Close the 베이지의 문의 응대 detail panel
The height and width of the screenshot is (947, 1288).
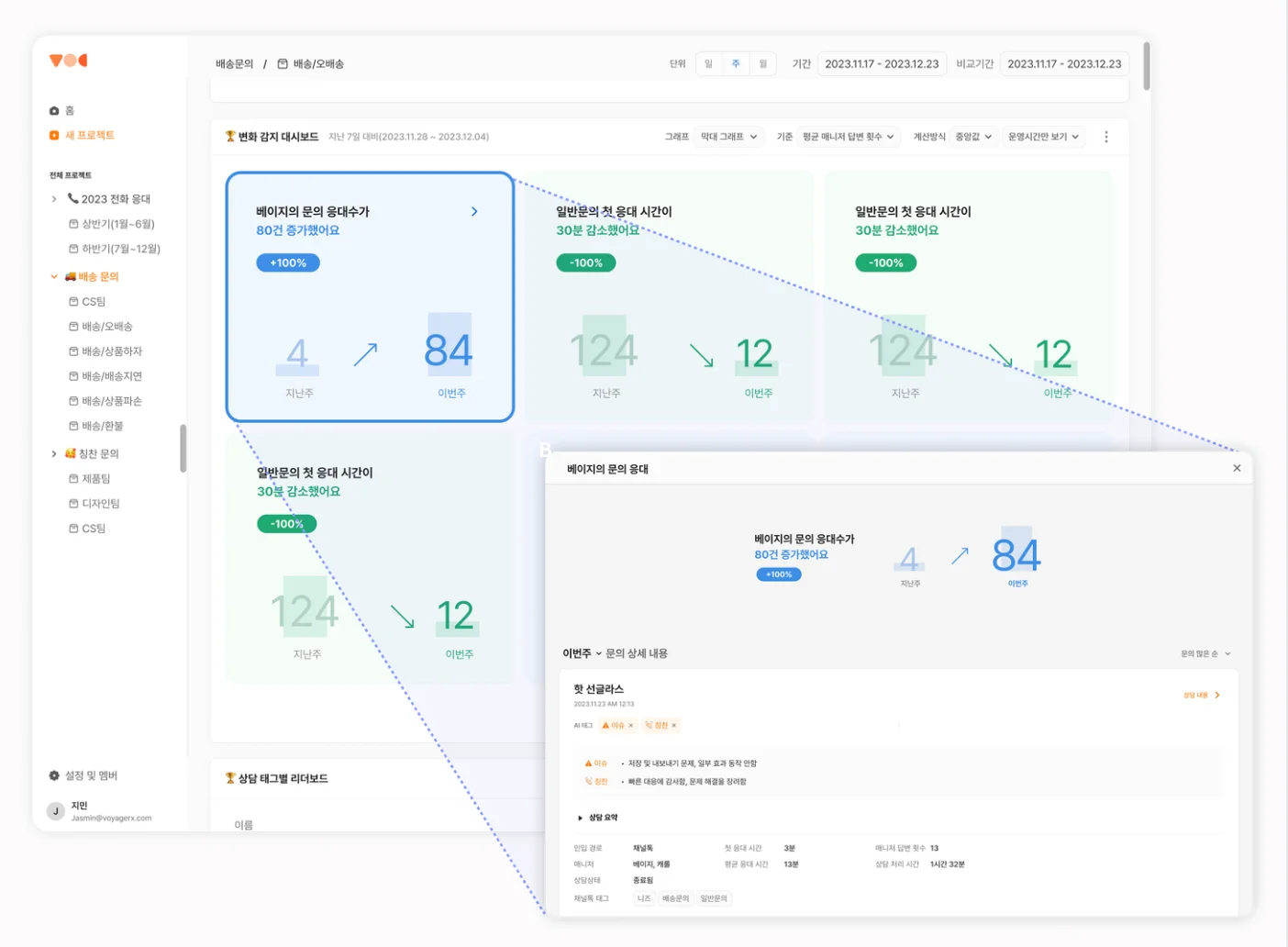1237,468
